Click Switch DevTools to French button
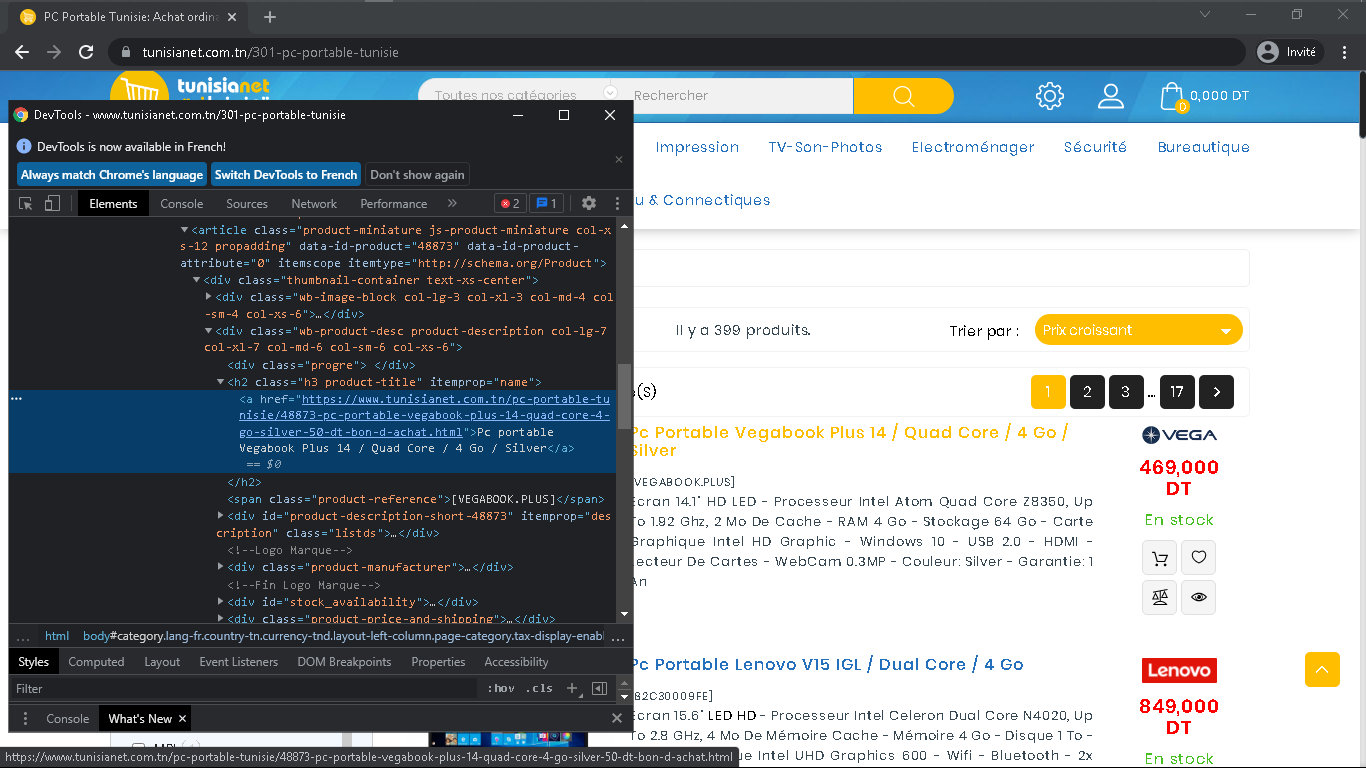The image size is (1366, 768). (x=286, y=175)
